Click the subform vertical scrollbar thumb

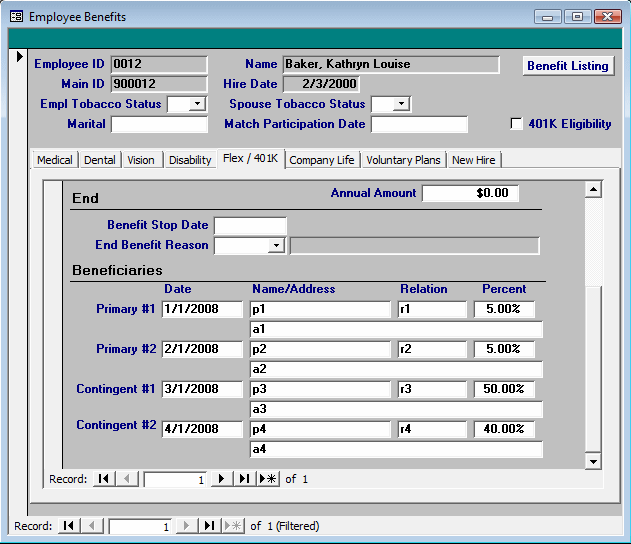pos(593,368)
